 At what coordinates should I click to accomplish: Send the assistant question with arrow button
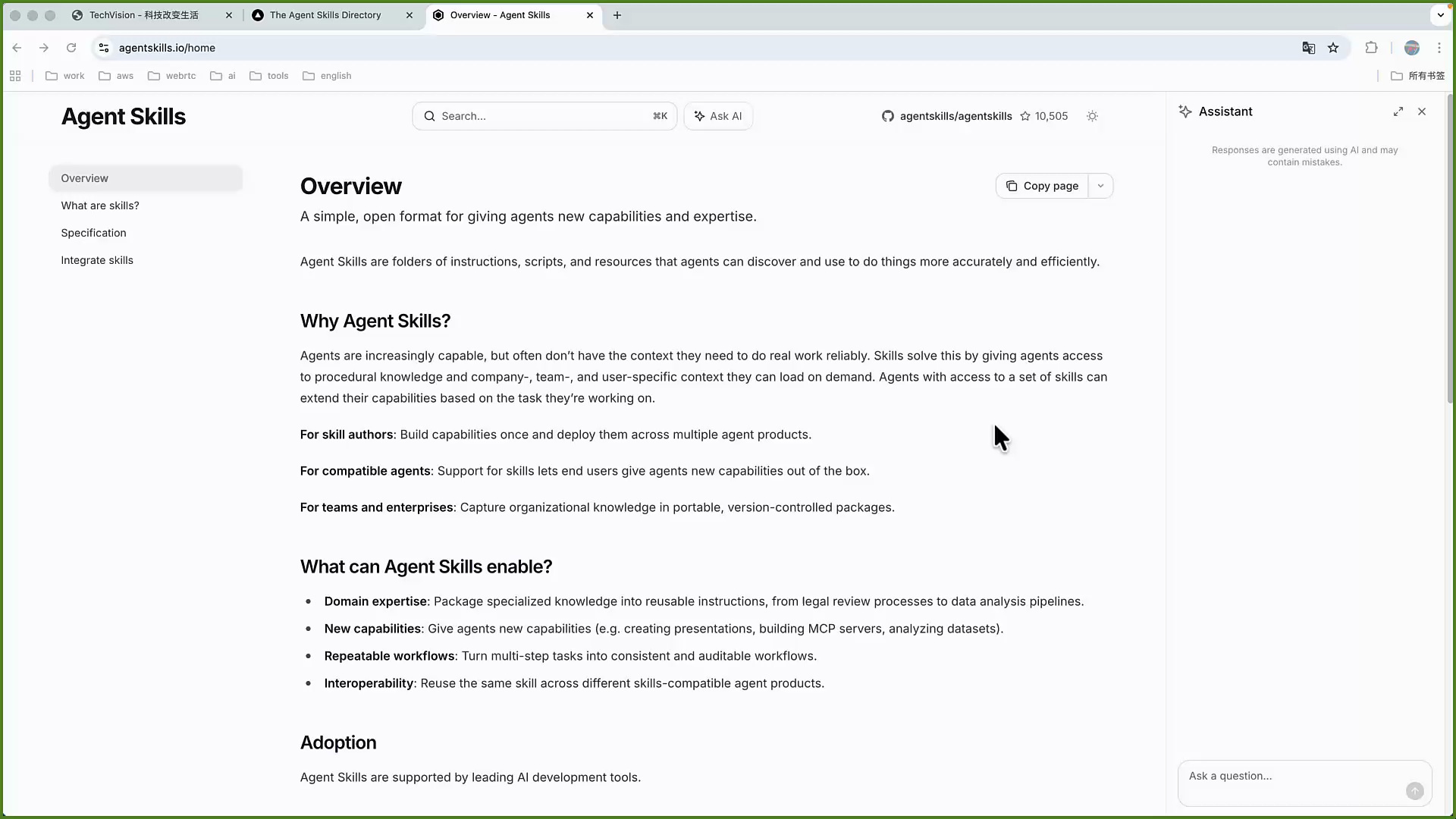[1414, 791]
